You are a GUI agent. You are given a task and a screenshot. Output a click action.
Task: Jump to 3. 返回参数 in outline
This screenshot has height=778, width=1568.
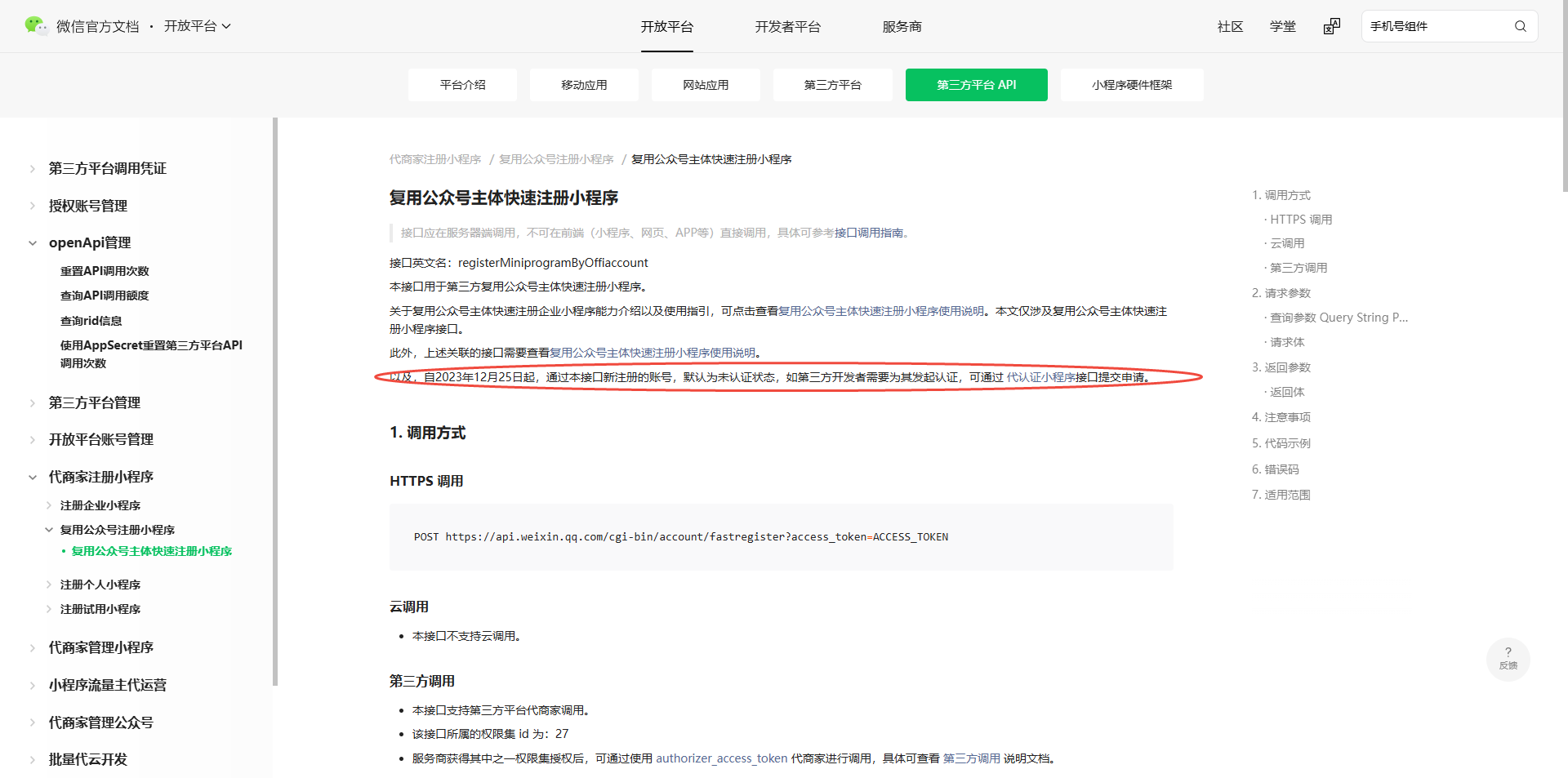click(1281, 367)
